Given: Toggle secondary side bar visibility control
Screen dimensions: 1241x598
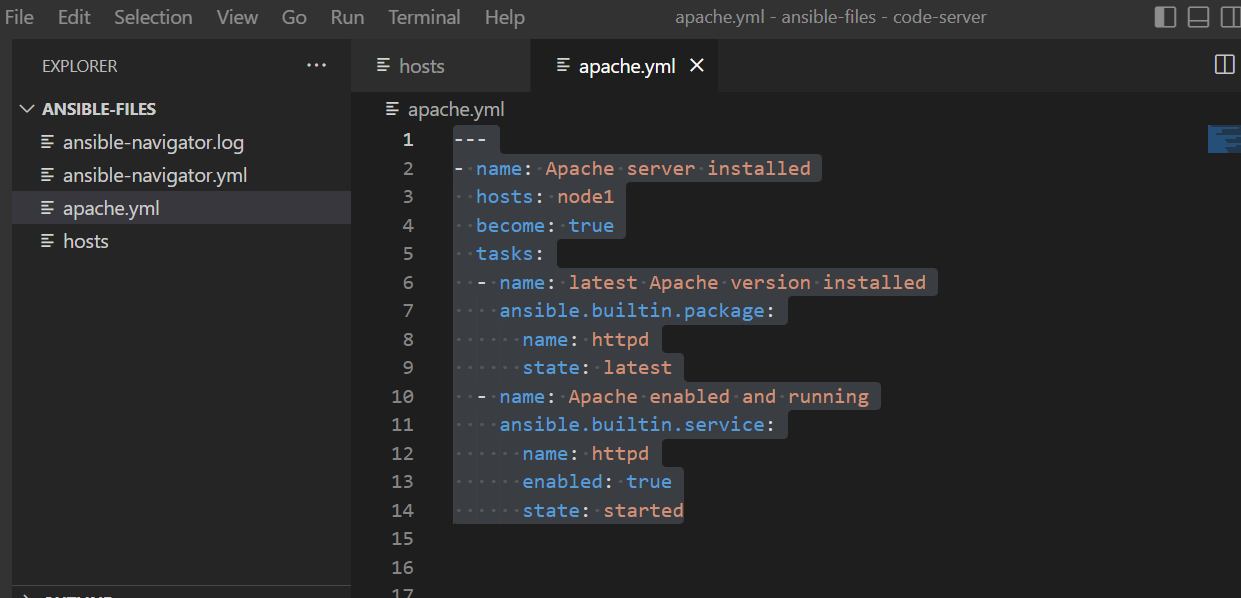Looking at the screenshot, I should tap(1230, 17).
